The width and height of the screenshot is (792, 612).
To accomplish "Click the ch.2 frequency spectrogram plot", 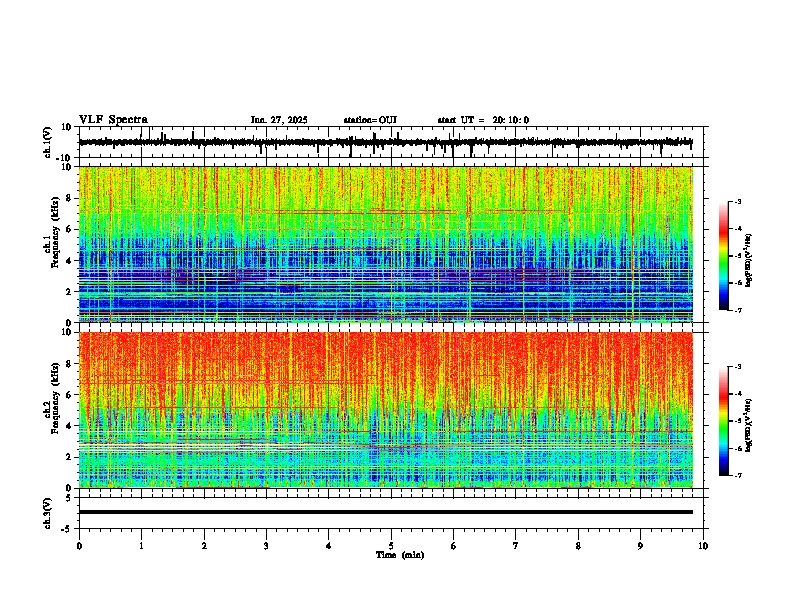I will (386, 410).
